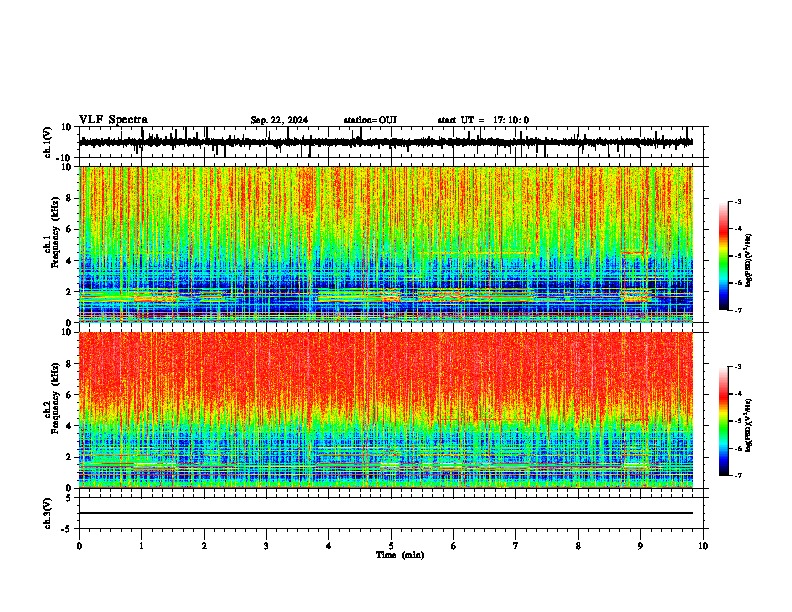792x612 pixels.
Task: Click the 'start UT = 17:10:0' label
Action: pyautogui.click(x=483, y=120)
